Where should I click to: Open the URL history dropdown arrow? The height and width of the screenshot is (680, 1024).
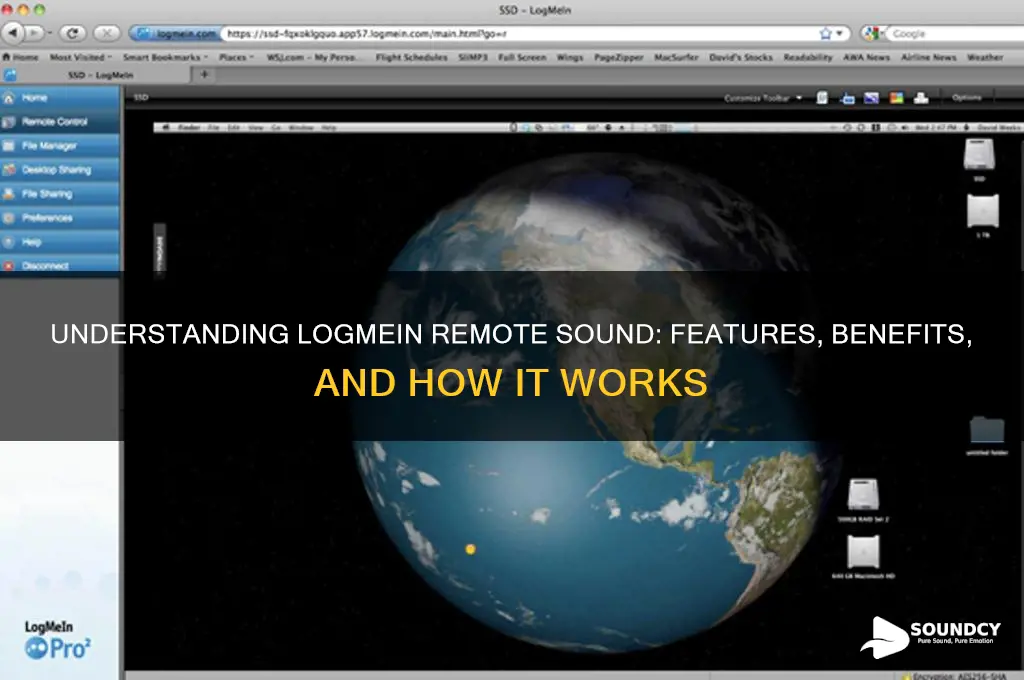pos(840,33)
